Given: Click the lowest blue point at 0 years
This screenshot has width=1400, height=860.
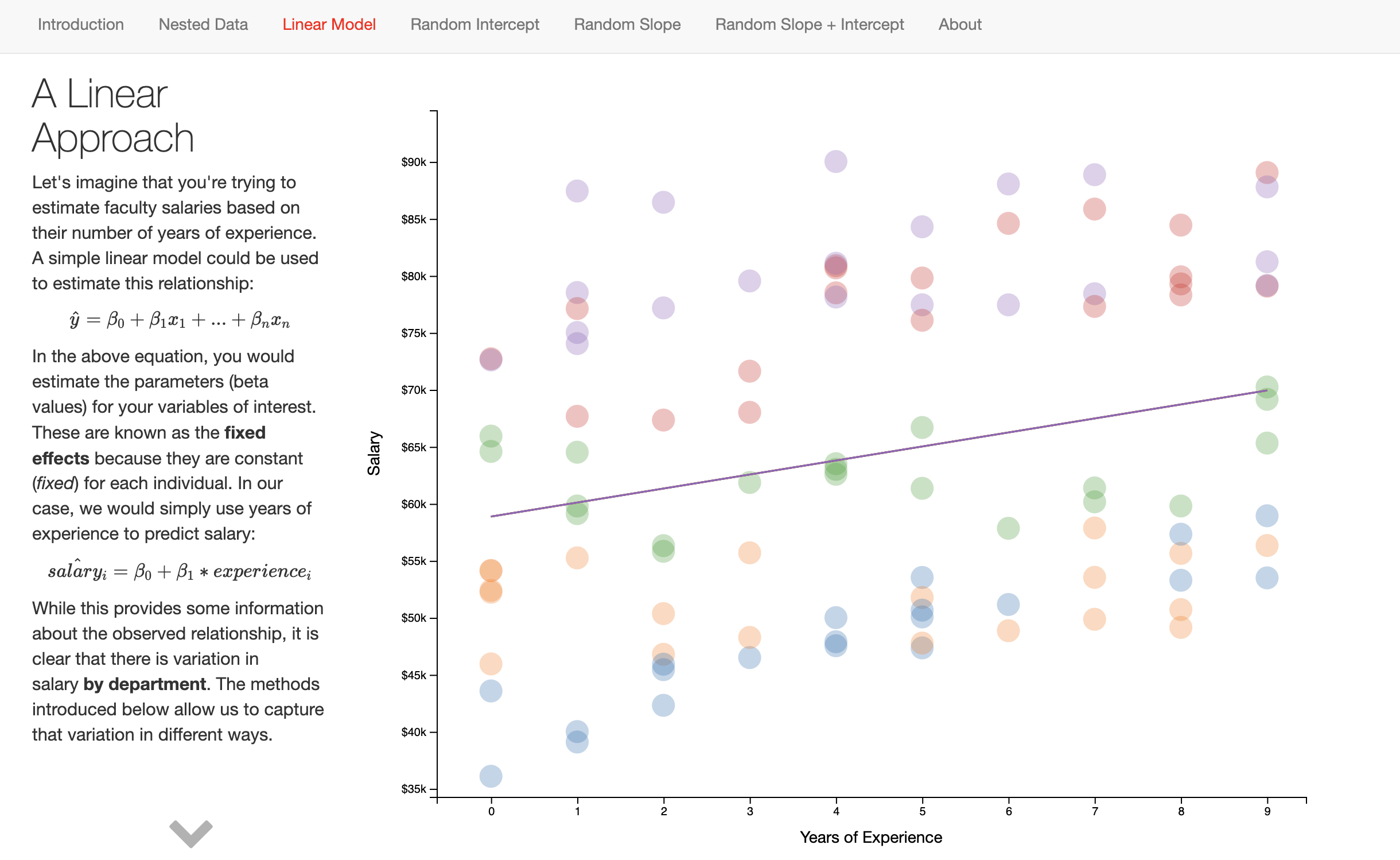Looking at the screenshot, I should 491,776.
